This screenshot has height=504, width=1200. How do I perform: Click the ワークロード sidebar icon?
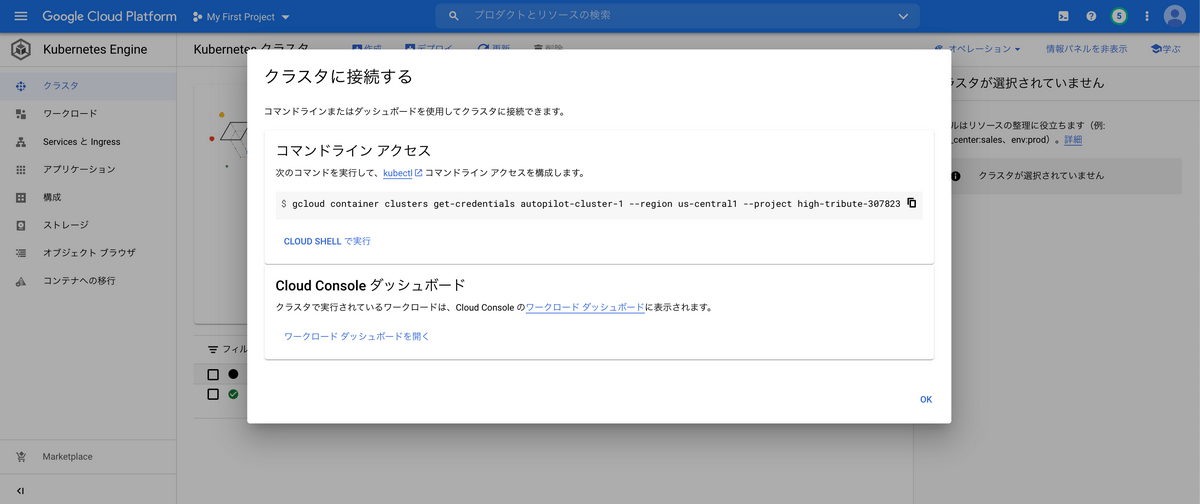[x=21, y=114]
